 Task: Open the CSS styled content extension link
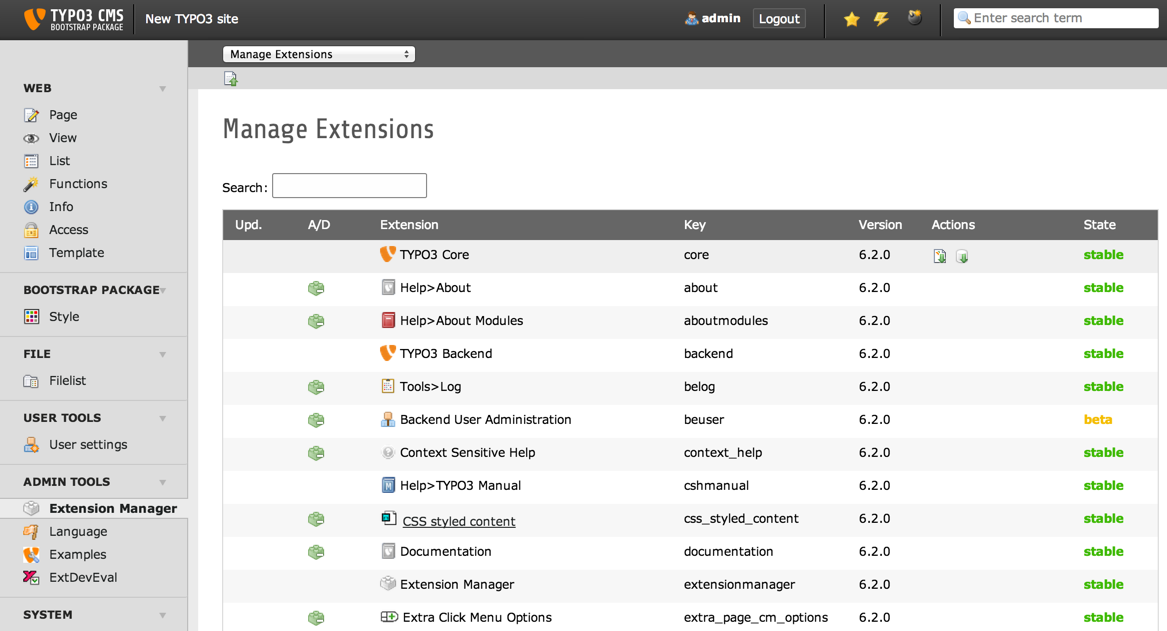click(459, 521)
